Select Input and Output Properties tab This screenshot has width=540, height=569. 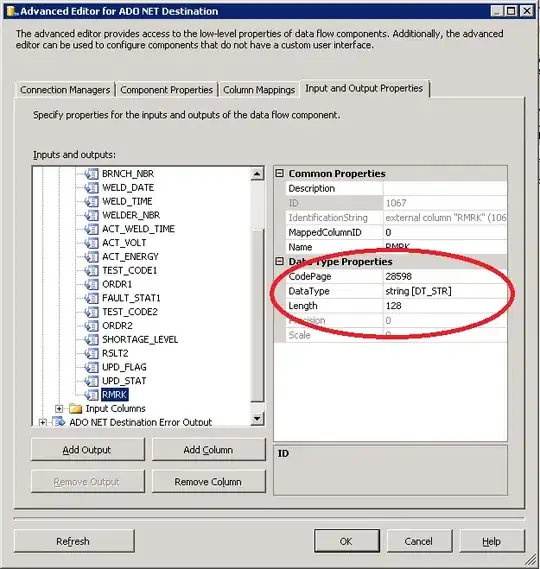click(x=364, y=89)
